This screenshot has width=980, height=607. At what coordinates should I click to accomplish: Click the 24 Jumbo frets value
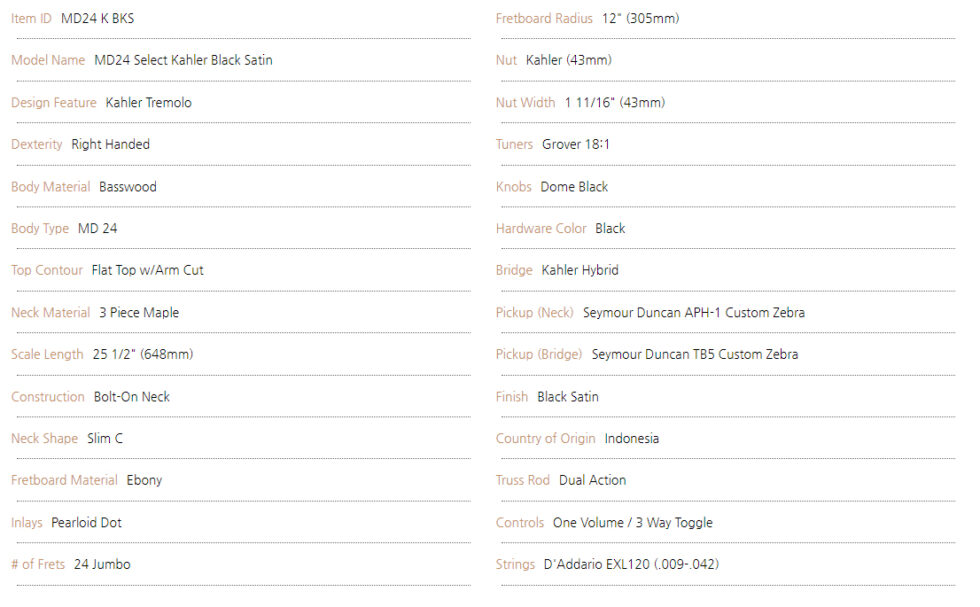[102, 565]
